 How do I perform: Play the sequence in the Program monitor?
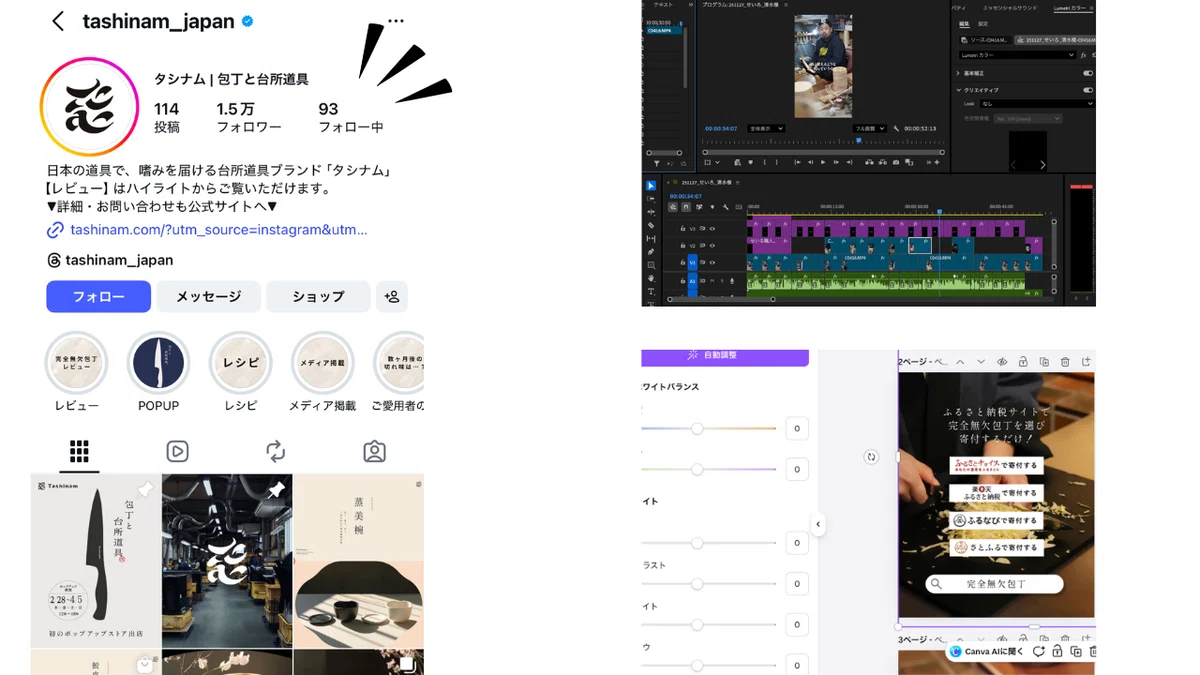(x=823, y=162)
